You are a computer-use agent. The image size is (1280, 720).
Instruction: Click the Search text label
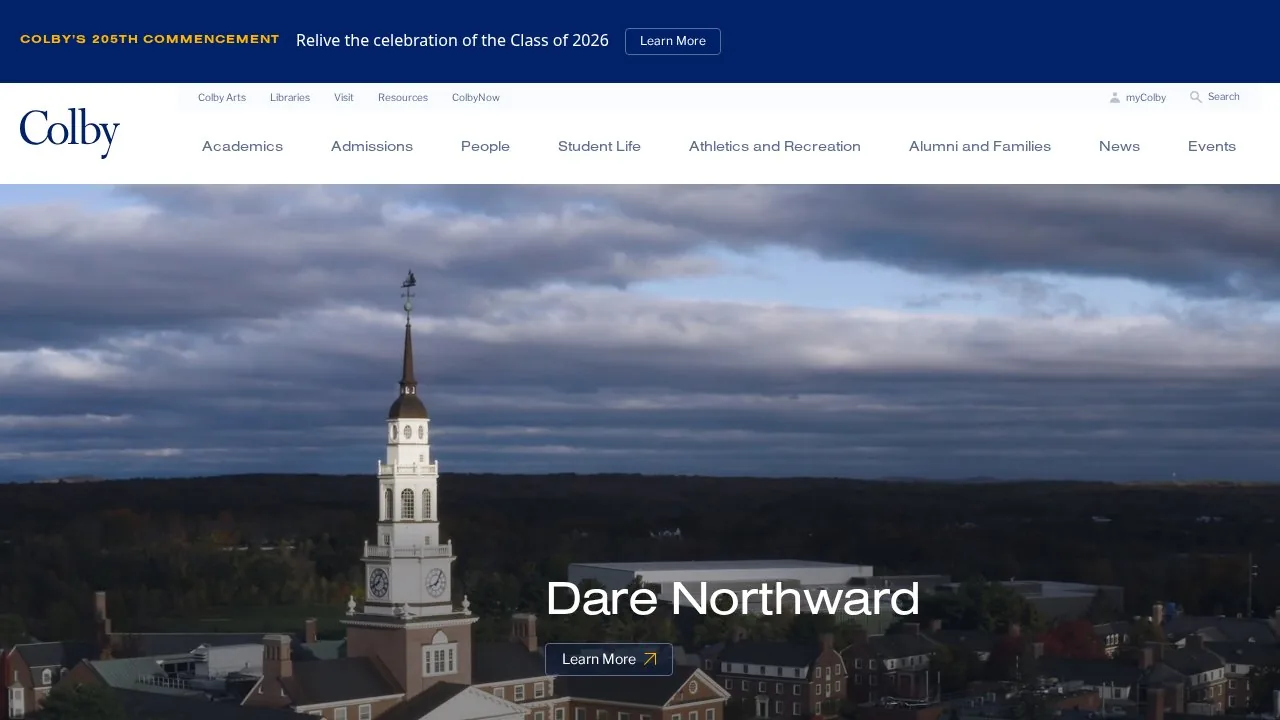pyautogui.click(x=1224, y=97)
